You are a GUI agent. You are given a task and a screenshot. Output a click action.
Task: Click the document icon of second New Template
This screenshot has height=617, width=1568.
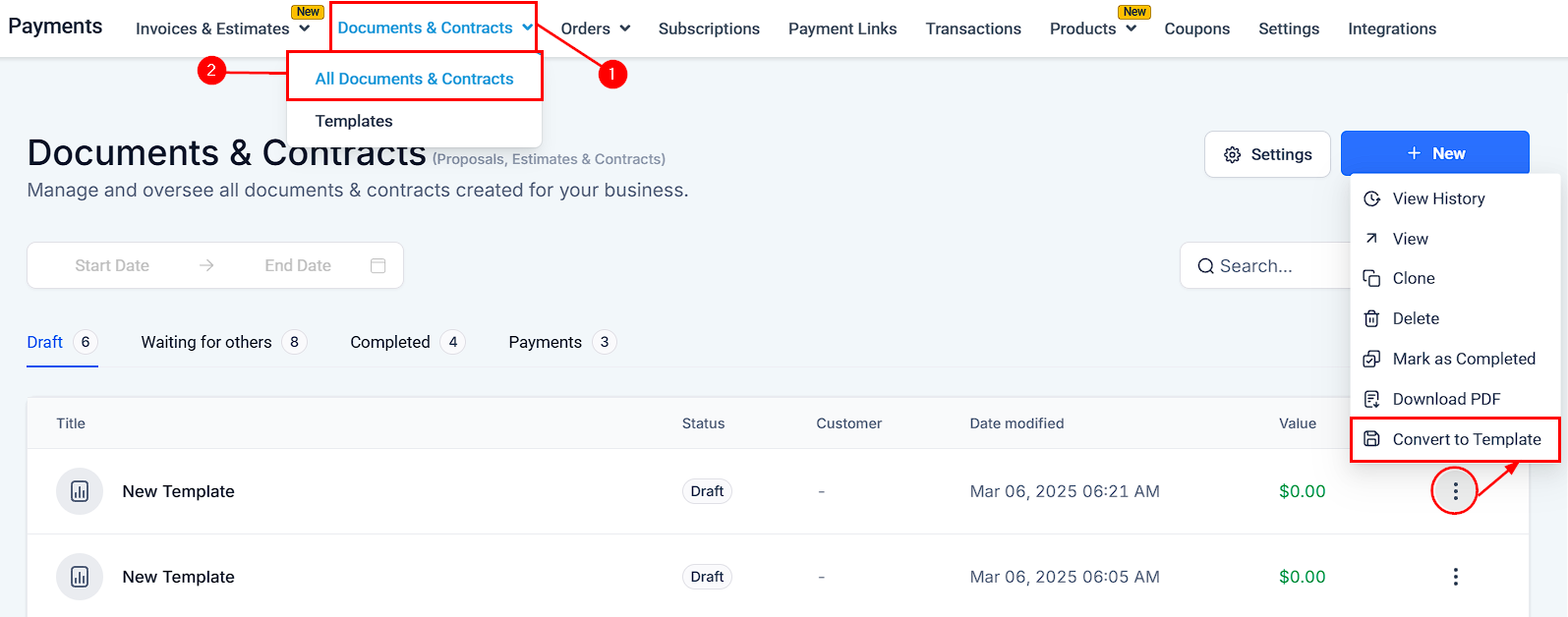coord(80,577)
